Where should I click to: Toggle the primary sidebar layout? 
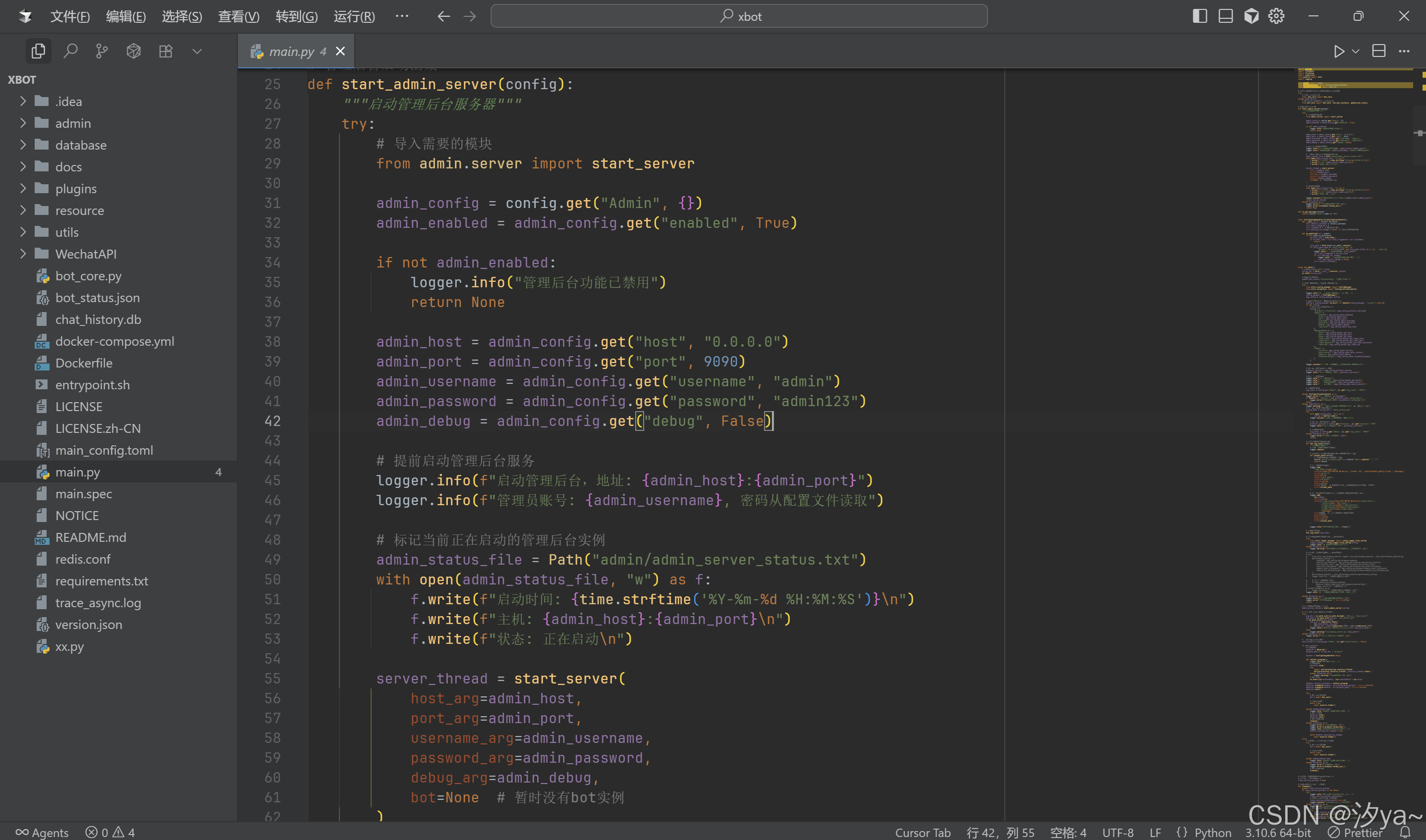pyautogui.click(x=1200, y=16)
